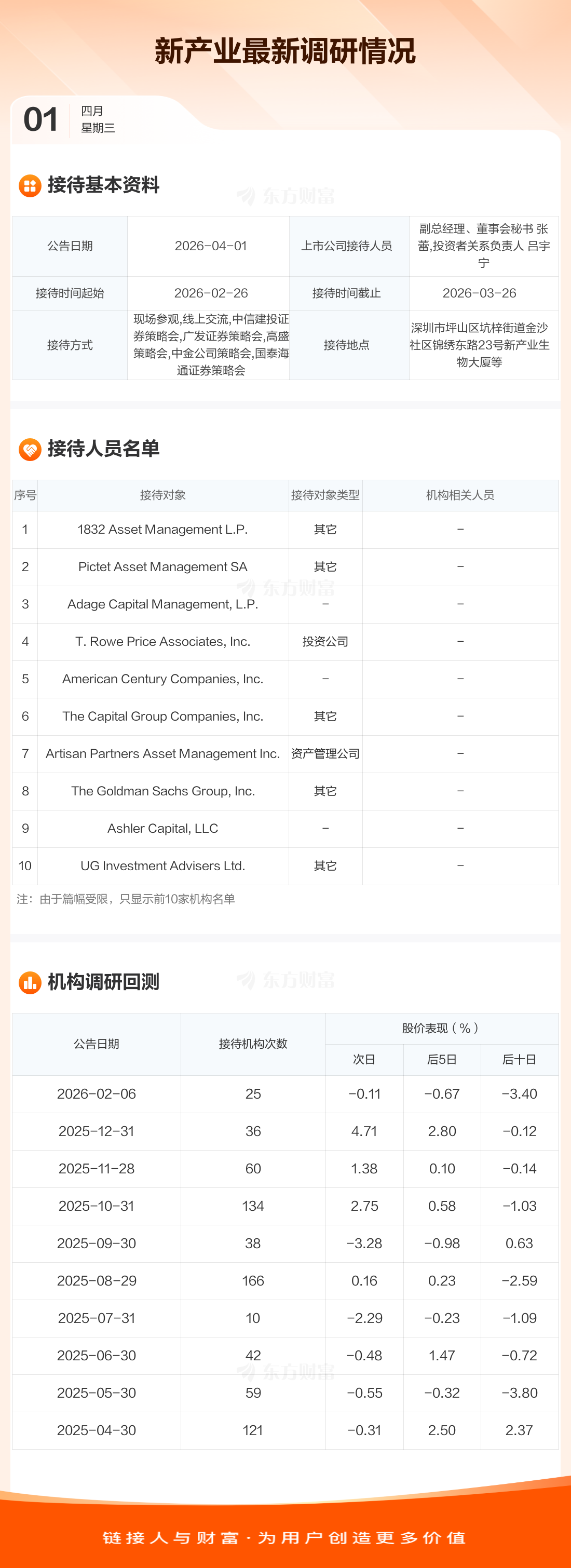Click the 后十日 sub-header
Screen dimensions: 571x1568
click(519, 1060)
